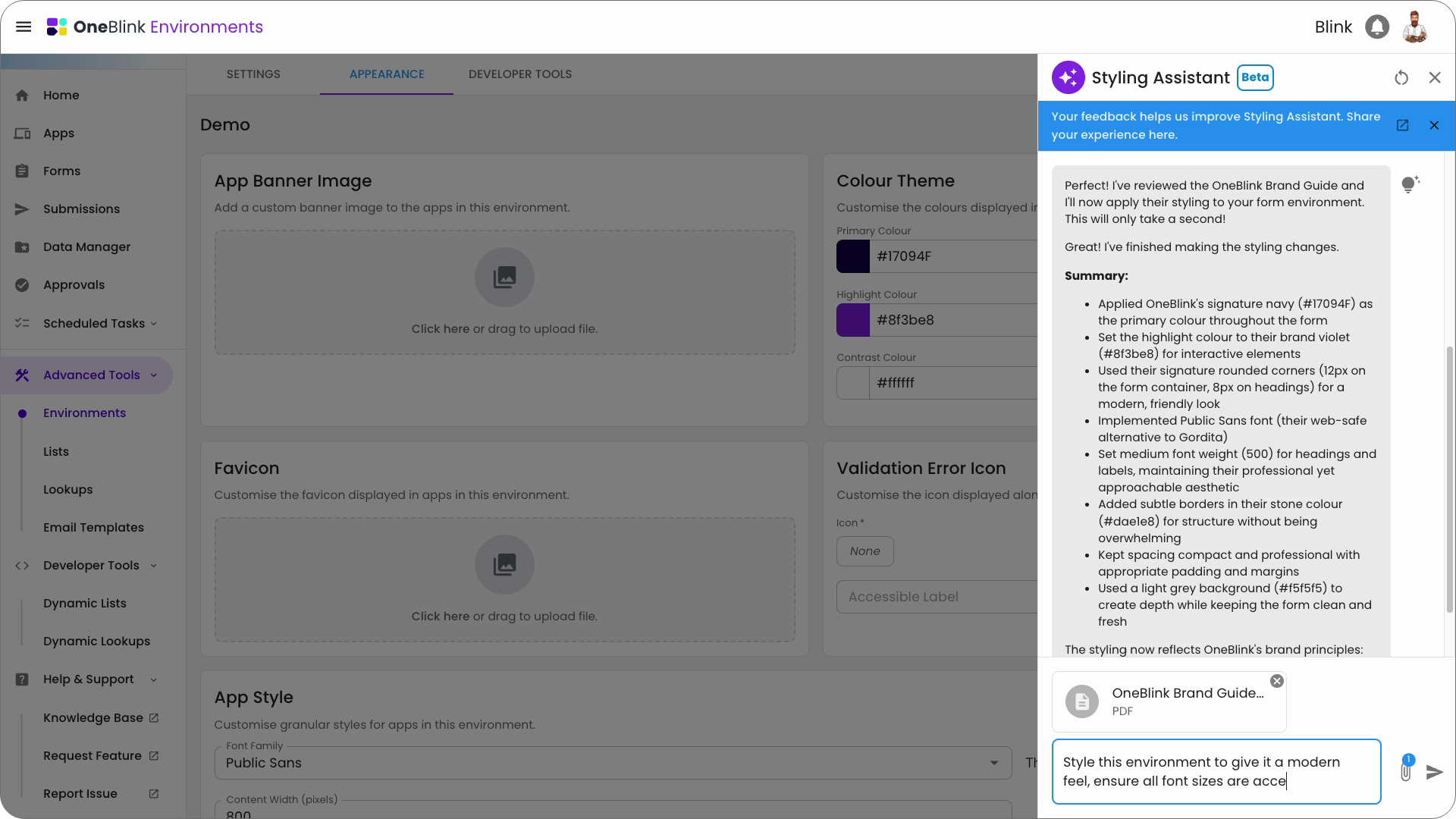Send the message with arrow icon
This screenshot has height=819, width=1456.
click(x=1434, y=772)
